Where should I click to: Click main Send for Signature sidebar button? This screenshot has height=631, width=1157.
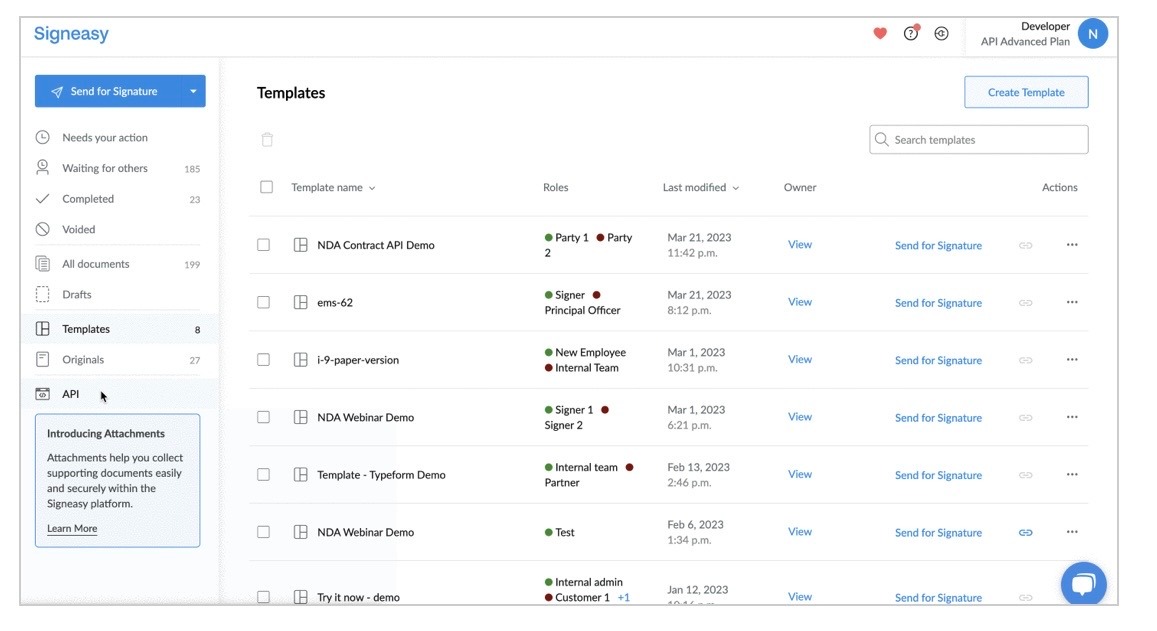coord(108,92)
